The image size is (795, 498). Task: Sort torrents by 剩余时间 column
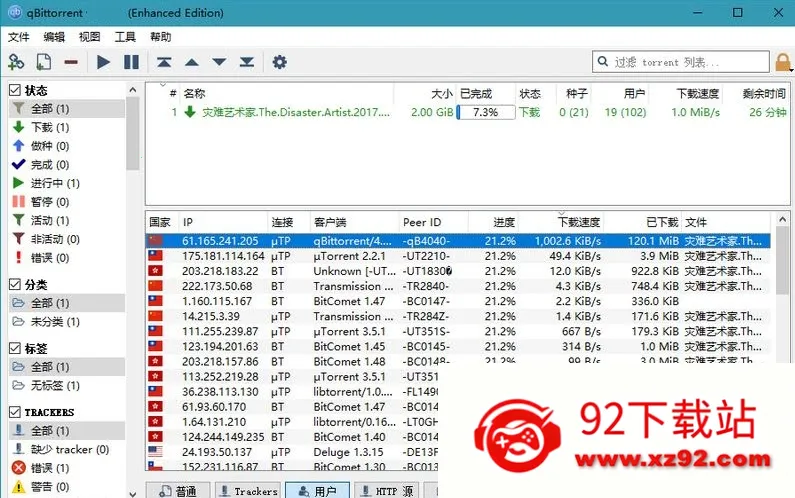coord(757,93)
